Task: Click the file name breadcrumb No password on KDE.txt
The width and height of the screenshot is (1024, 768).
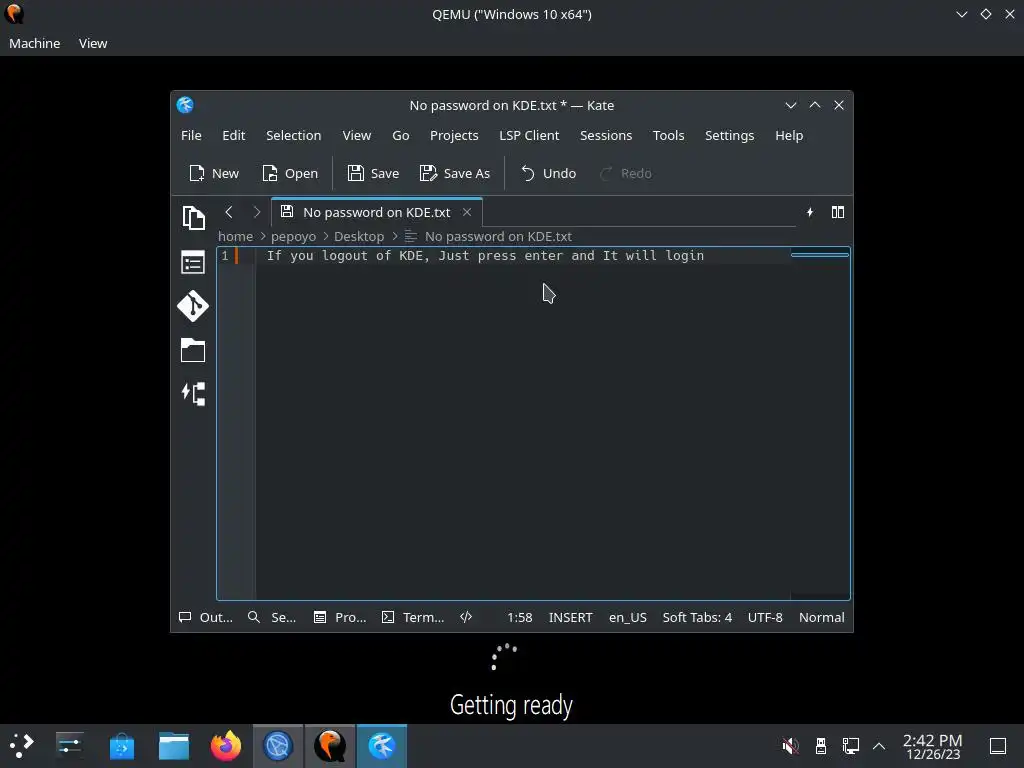Action: click(x=498, y=236)
